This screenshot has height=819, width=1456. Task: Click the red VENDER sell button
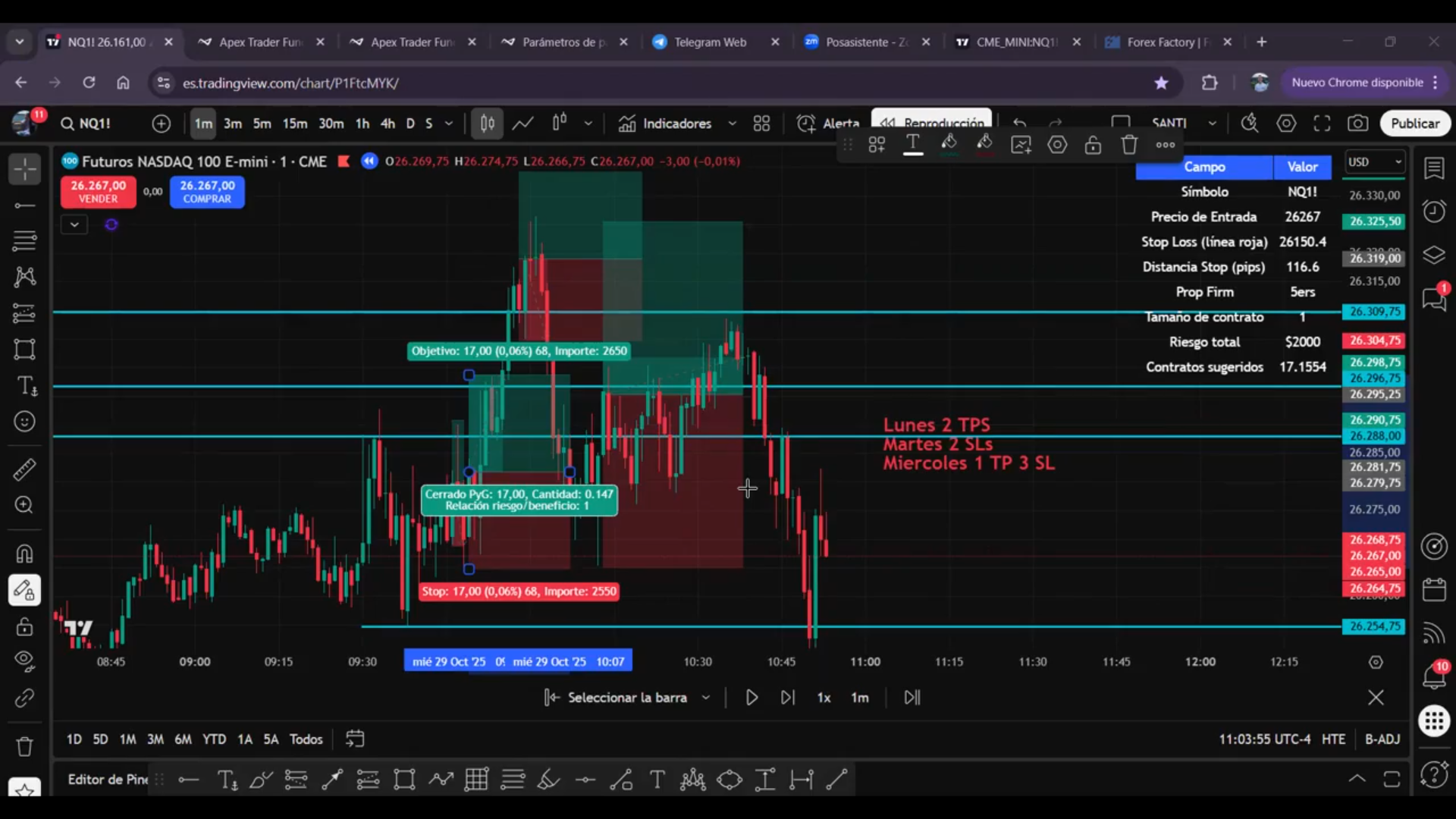point(99,192)
